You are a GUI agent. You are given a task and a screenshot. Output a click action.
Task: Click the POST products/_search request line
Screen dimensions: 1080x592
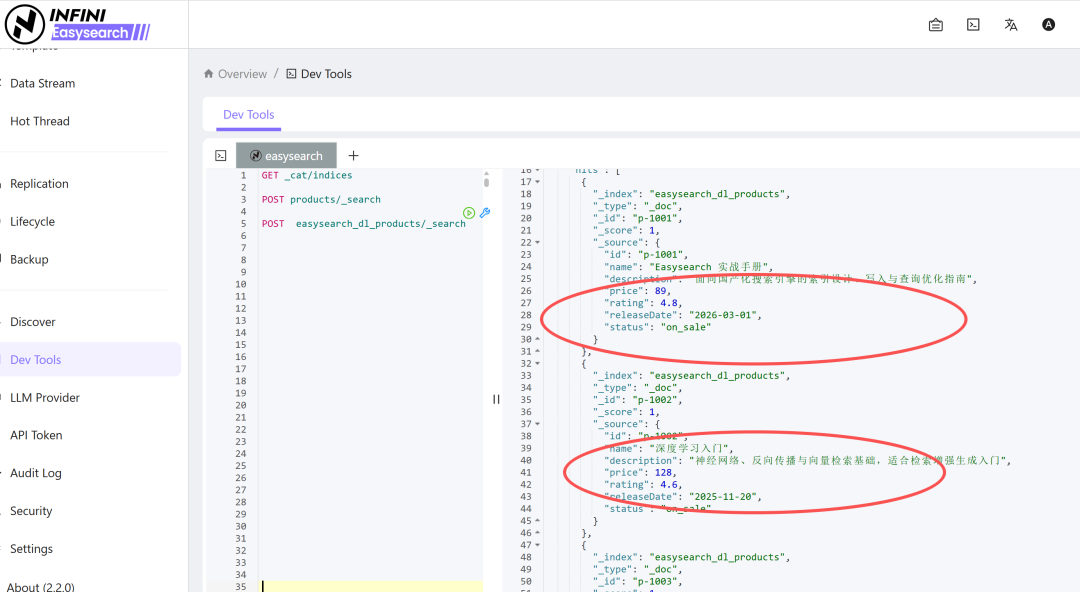[x=321, y=200]
